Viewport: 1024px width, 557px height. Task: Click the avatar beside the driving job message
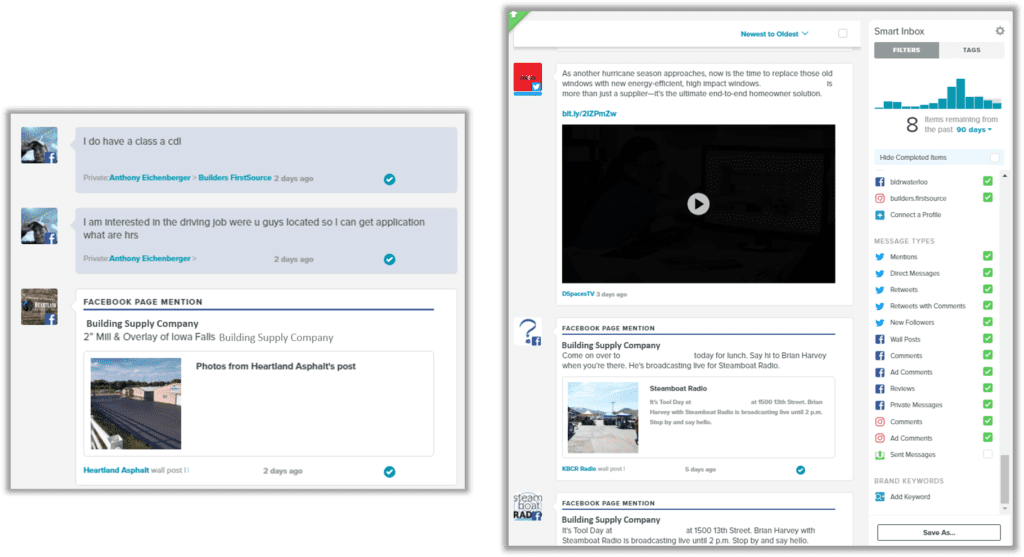click(x=39, y=226)
